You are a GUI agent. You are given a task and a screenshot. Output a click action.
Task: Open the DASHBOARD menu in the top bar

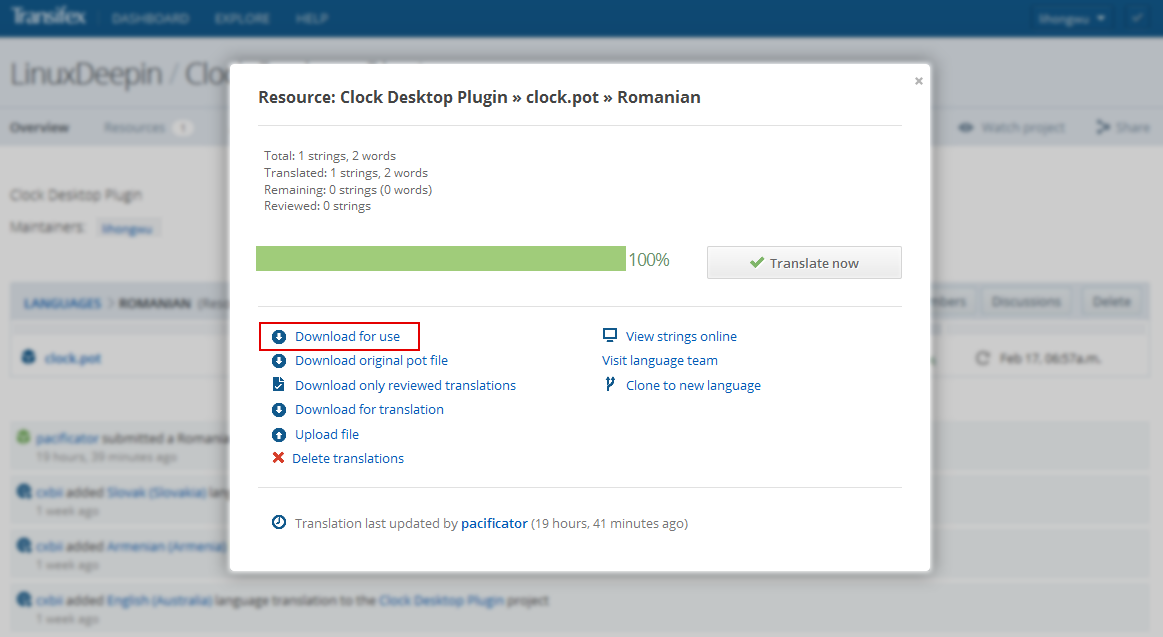click(151, 19)
